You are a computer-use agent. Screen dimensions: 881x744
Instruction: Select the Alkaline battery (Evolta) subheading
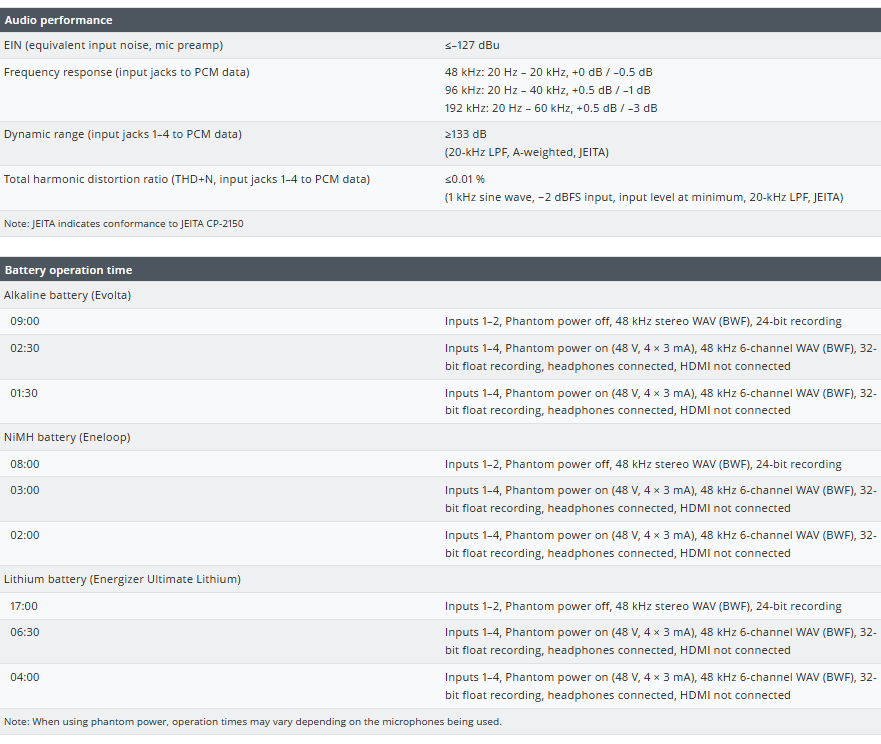[67, 295]
